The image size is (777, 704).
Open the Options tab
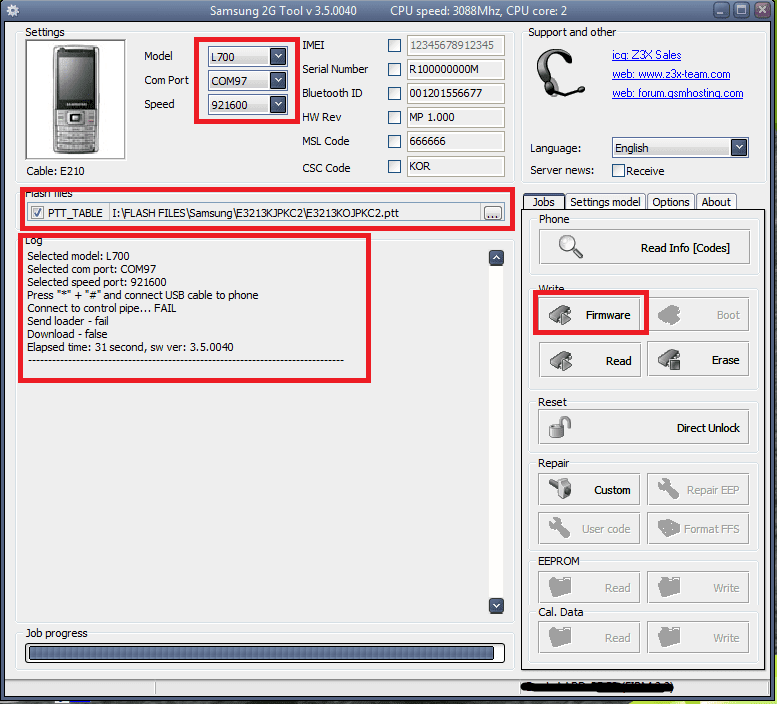point(670,202)
